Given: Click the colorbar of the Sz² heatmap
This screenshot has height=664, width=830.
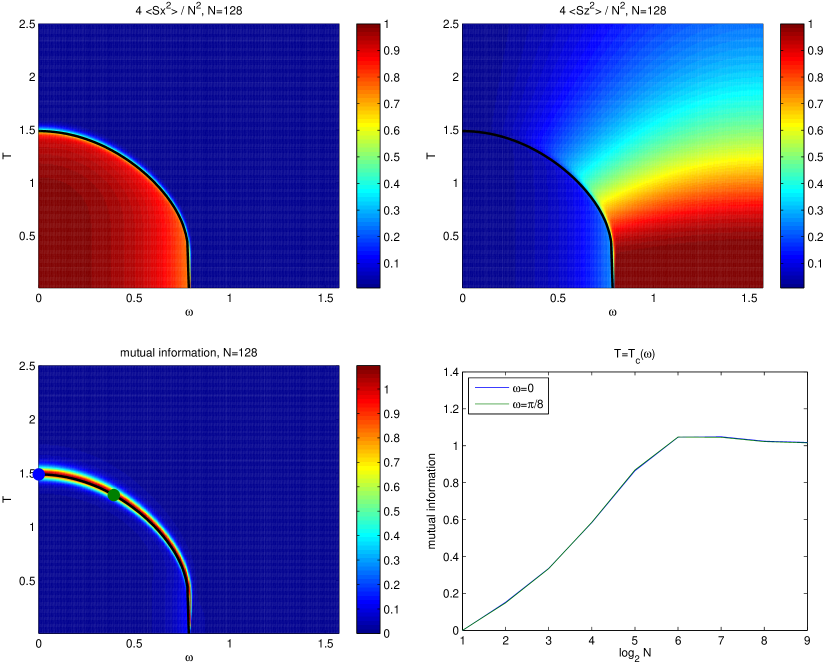Looking at the screenshot, I should click(x=792, y=156).
